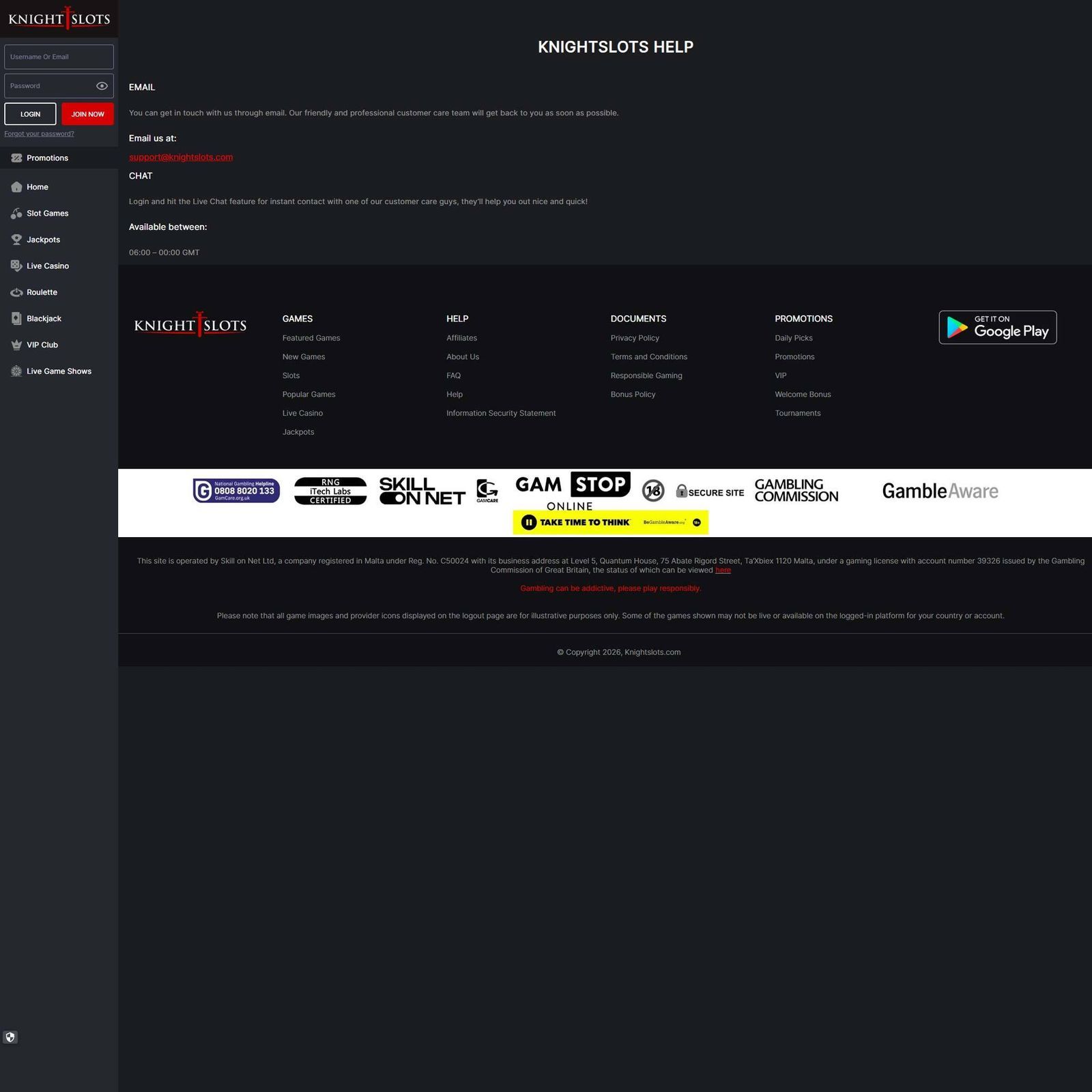The height and width of the screenshot is (1092, 1092).
Task: Click the GAMSTOP Online logo
Action: click(x=573, y=491)
